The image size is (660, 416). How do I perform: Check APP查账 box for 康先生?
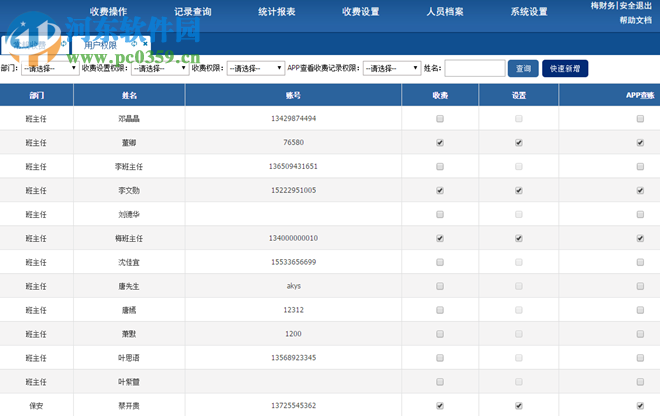[x=640, y=286]
